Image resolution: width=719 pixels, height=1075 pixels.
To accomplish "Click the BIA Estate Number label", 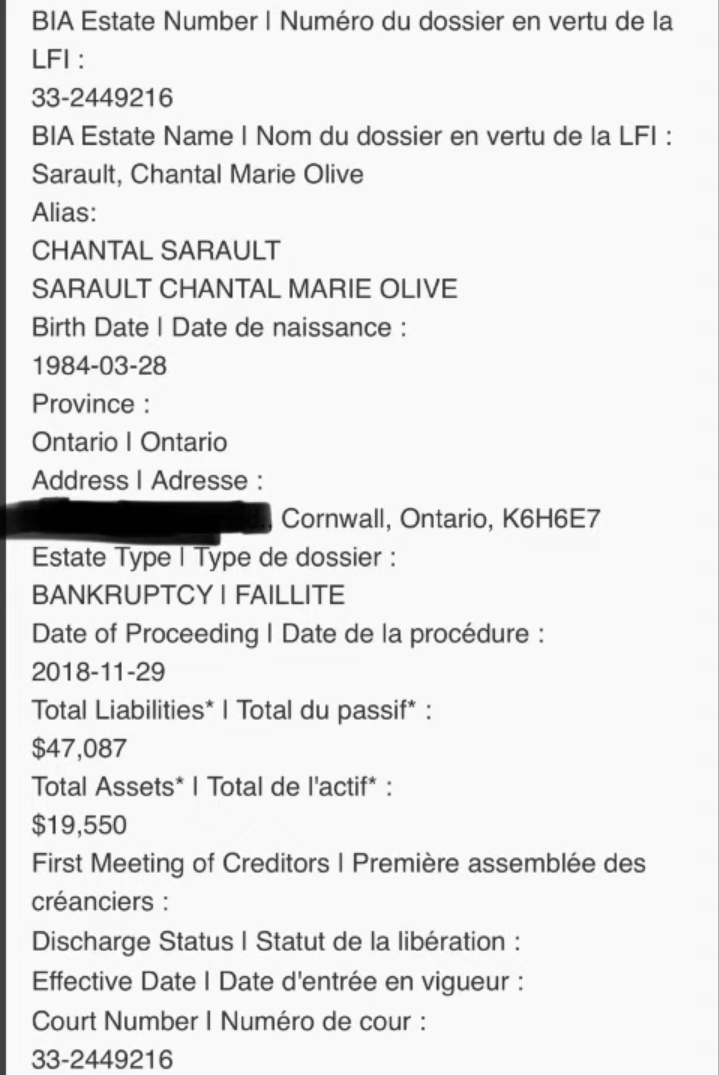I will [352, 40].
